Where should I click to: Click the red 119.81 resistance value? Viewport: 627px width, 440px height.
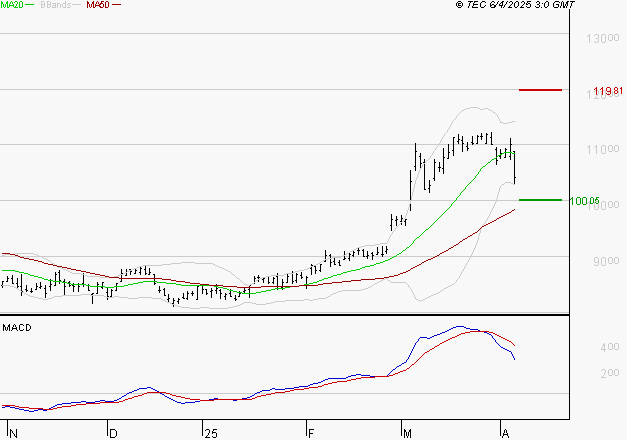[x=608, y=91]
